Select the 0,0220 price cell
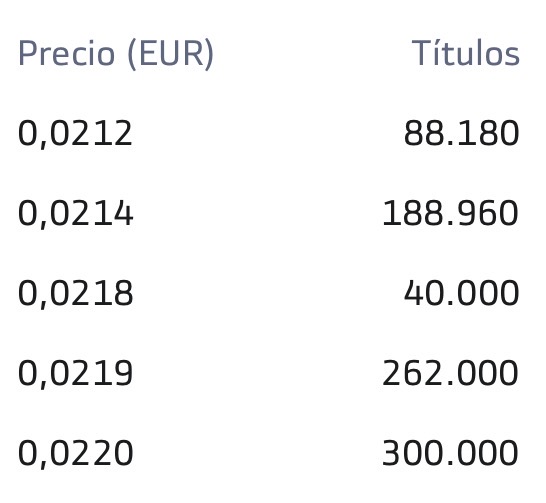Viewport: 546px width, 503px height. [75, 455]
